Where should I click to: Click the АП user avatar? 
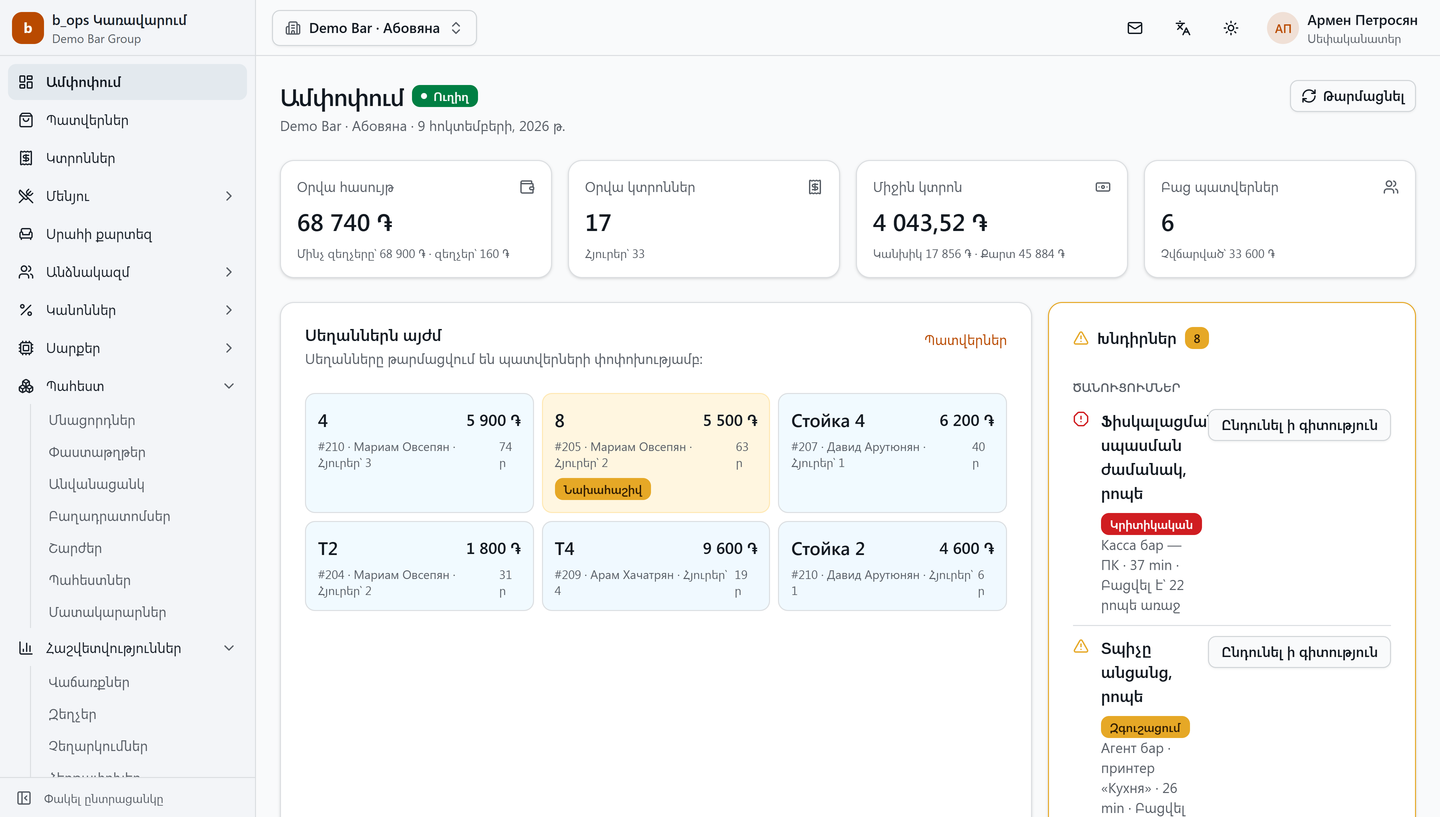[1283, 28]
